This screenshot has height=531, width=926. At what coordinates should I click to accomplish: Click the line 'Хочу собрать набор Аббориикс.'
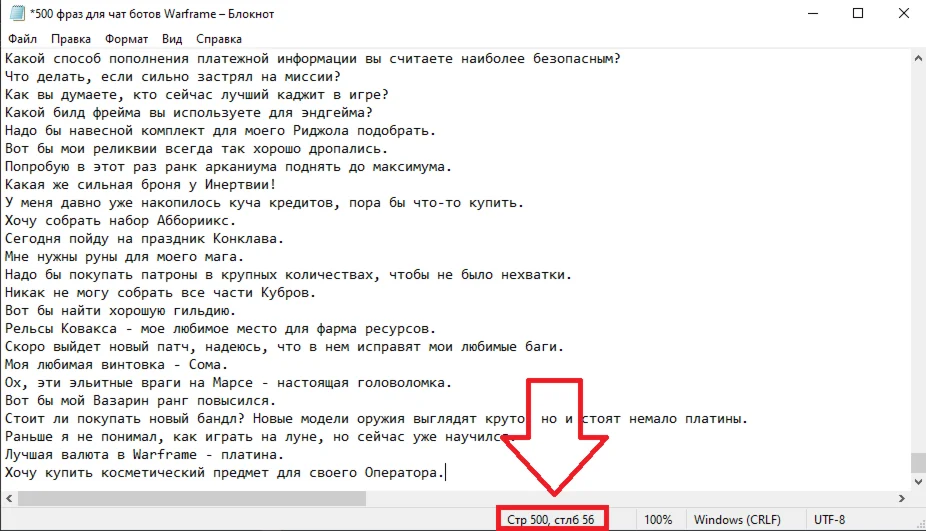(120, 221)
